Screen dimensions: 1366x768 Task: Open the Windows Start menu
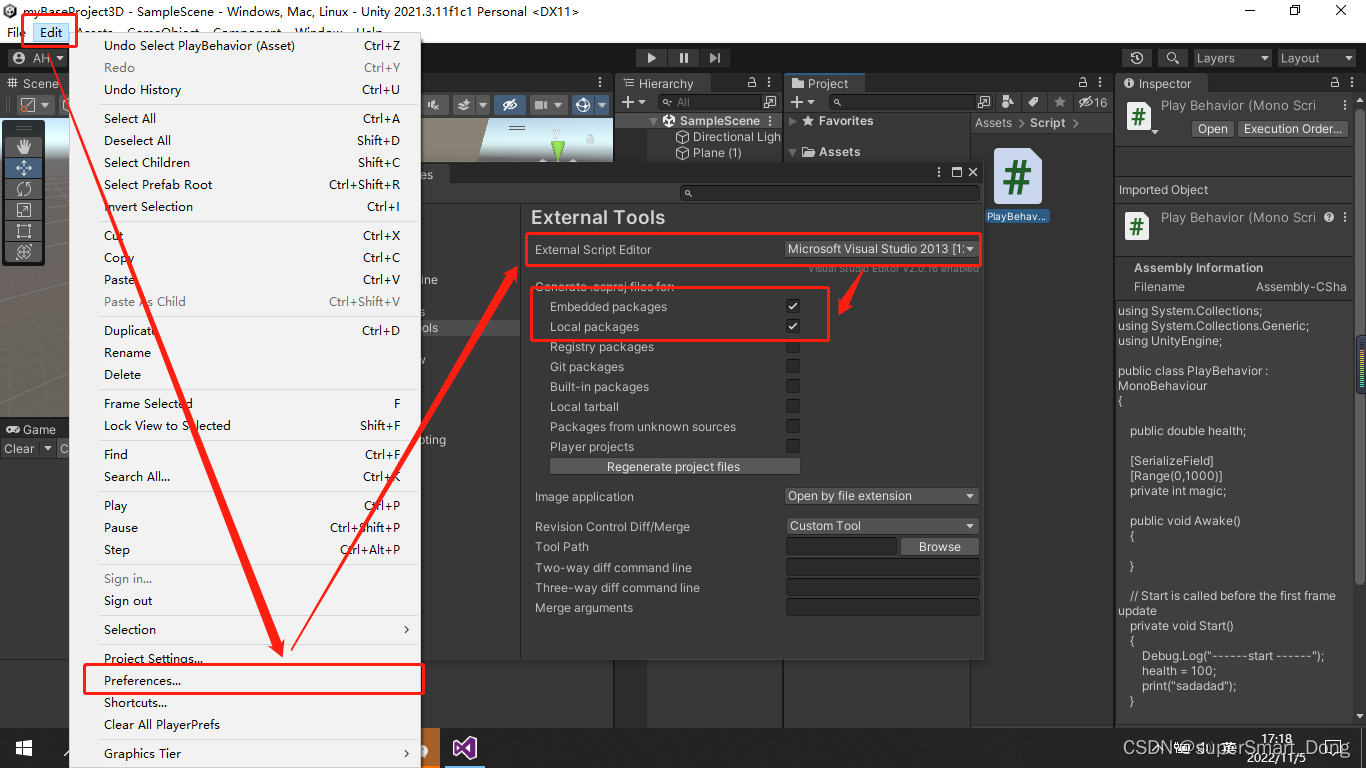pos(24,748)
